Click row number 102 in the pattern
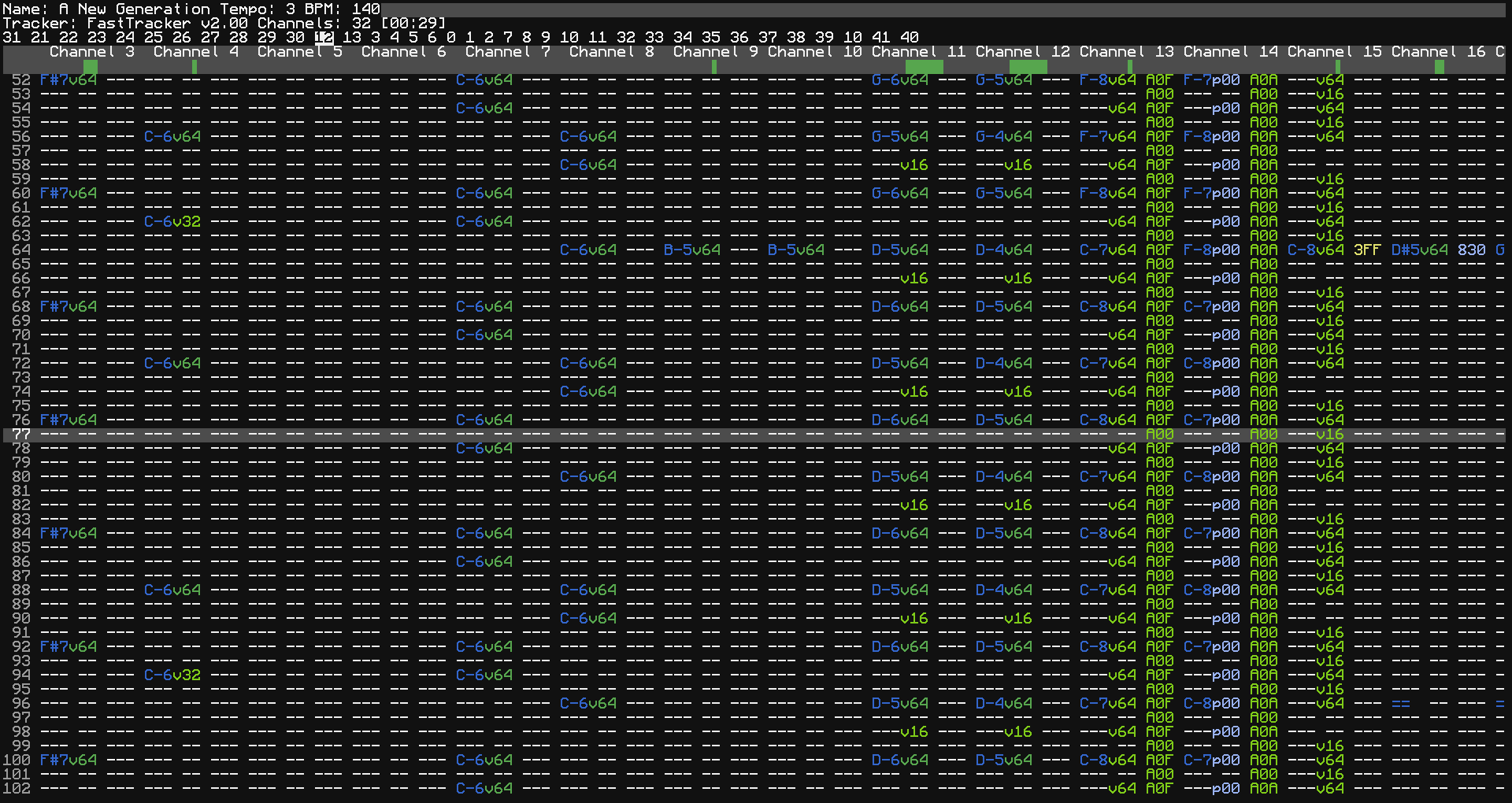The width and height of the screenshot is (1512, 803). [17, 788]
